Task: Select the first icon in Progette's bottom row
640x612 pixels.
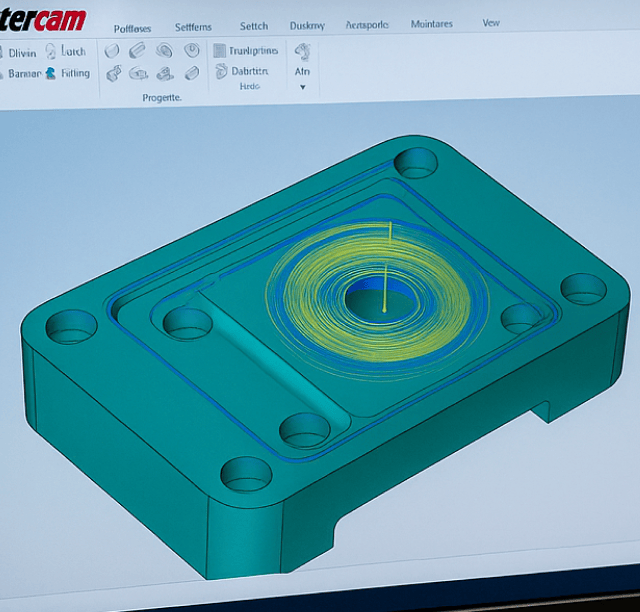Action: click(x=113, y=73)
